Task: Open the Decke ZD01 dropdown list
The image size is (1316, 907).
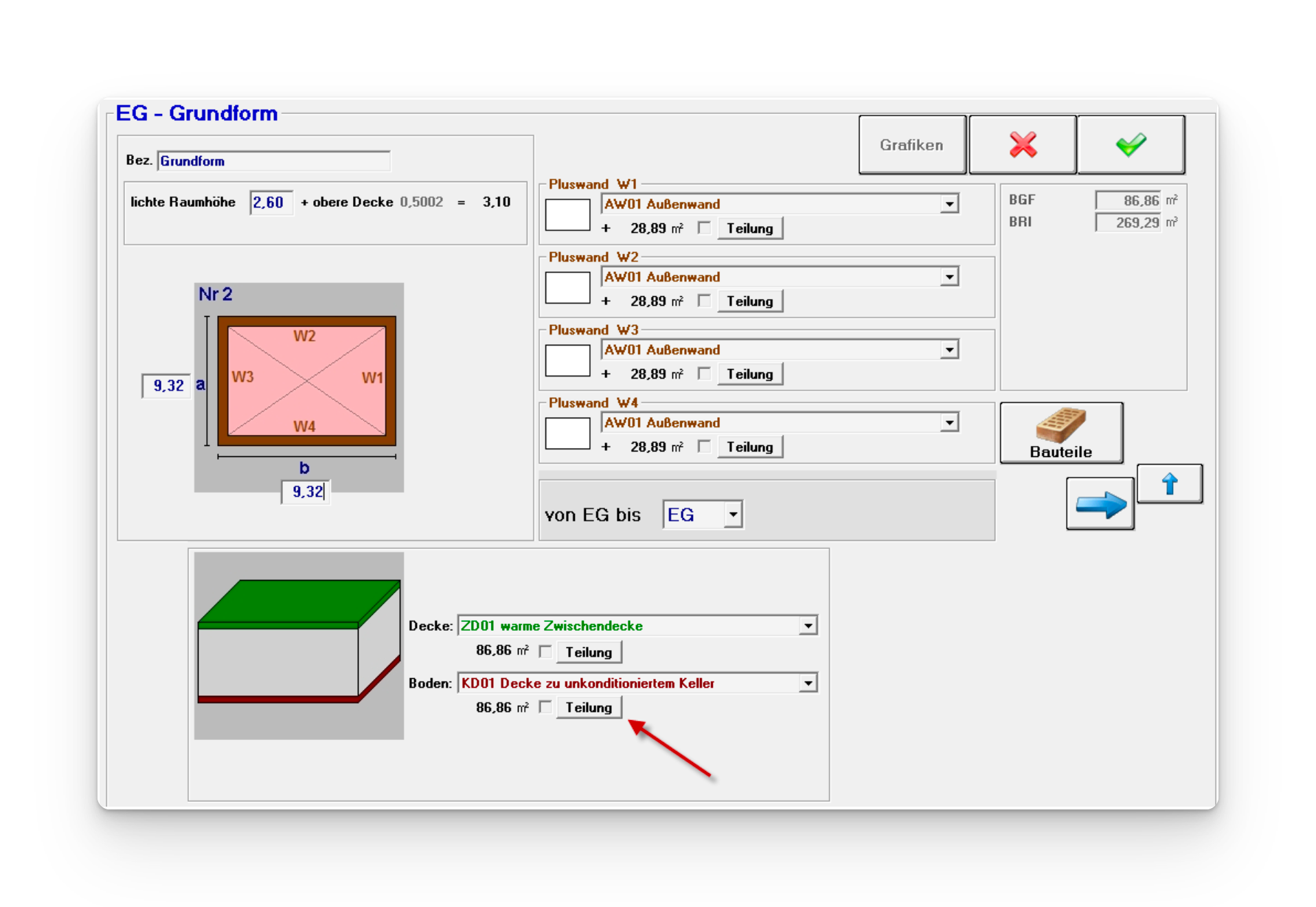Action: pos(808,626)
